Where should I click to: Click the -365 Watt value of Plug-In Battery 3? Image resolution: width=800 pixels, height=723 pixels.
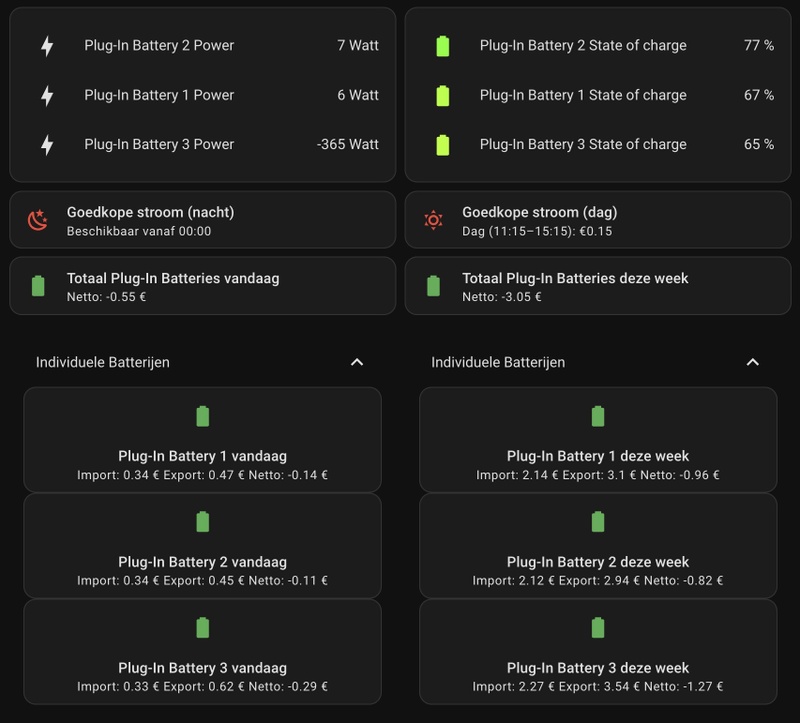[349, 144]
